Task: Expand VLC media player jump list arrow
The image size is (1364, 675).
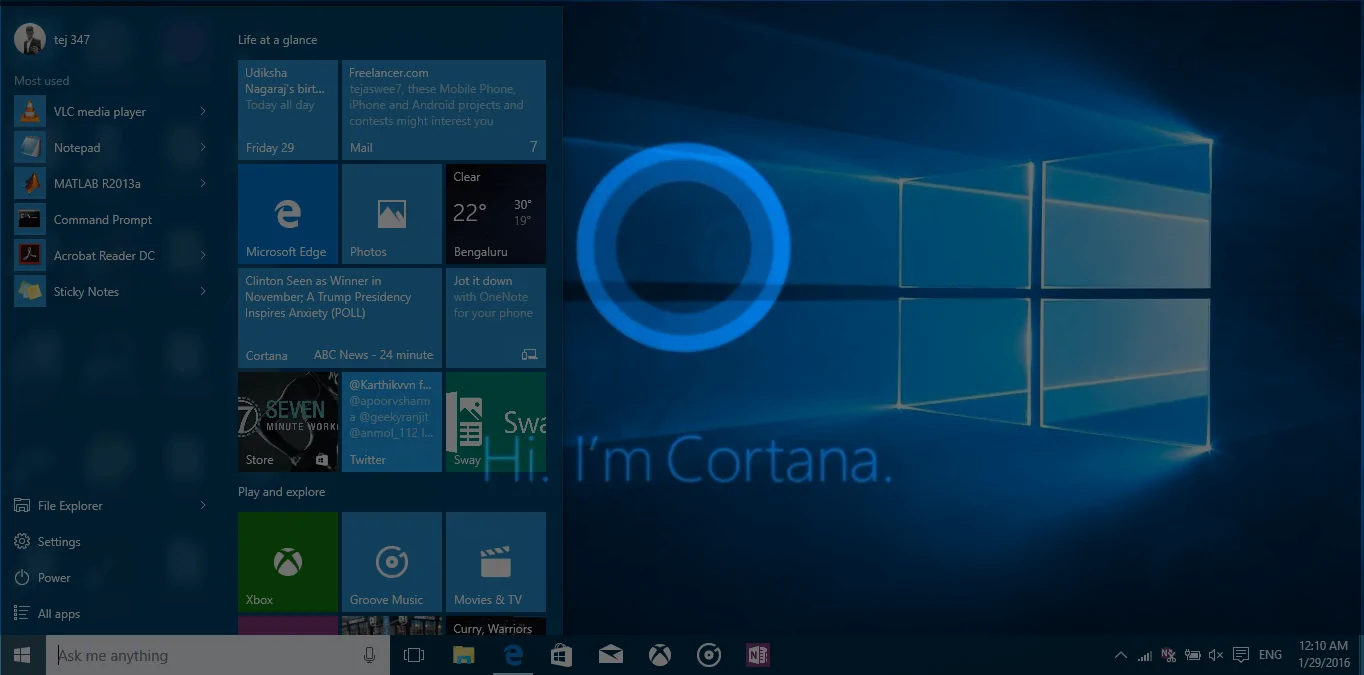Action: point(203,112)
